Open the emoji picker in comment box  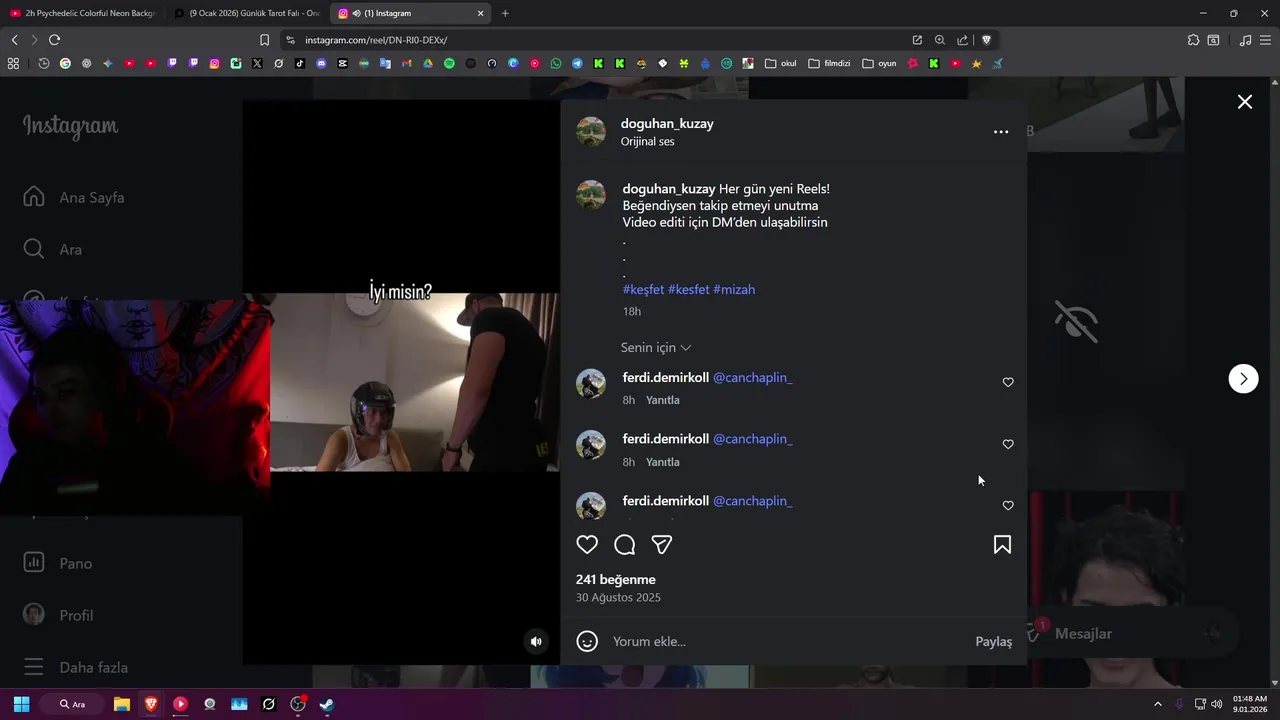pos(587,641)
